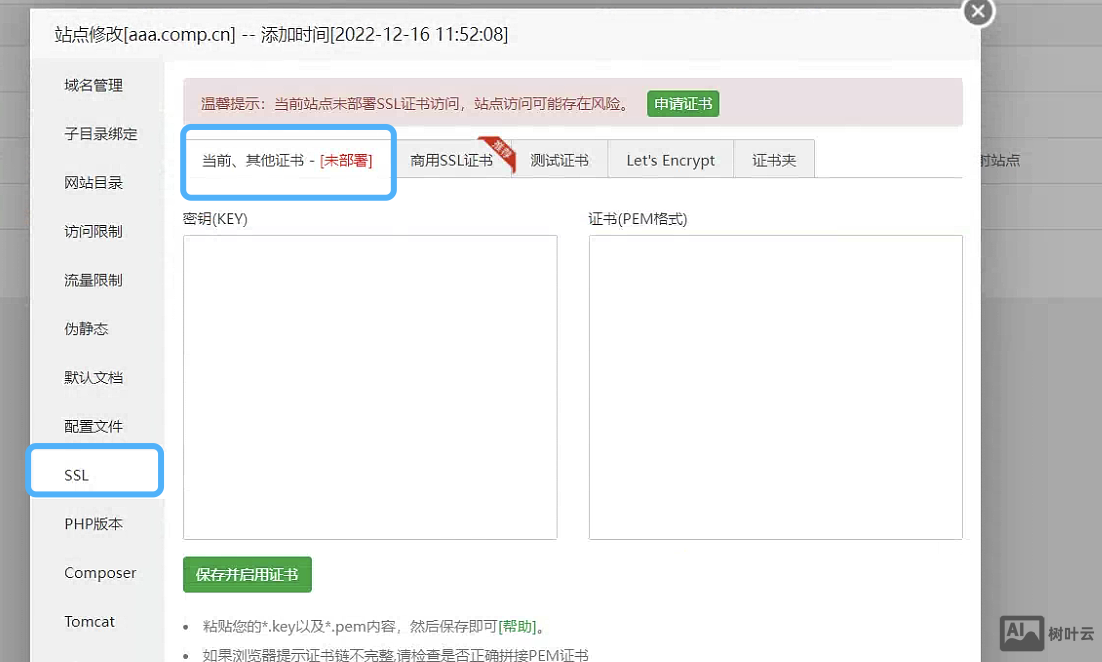Select the 当前、其他证书 tab
This screenshot has width=1102, height=662.
pos(287,160)
